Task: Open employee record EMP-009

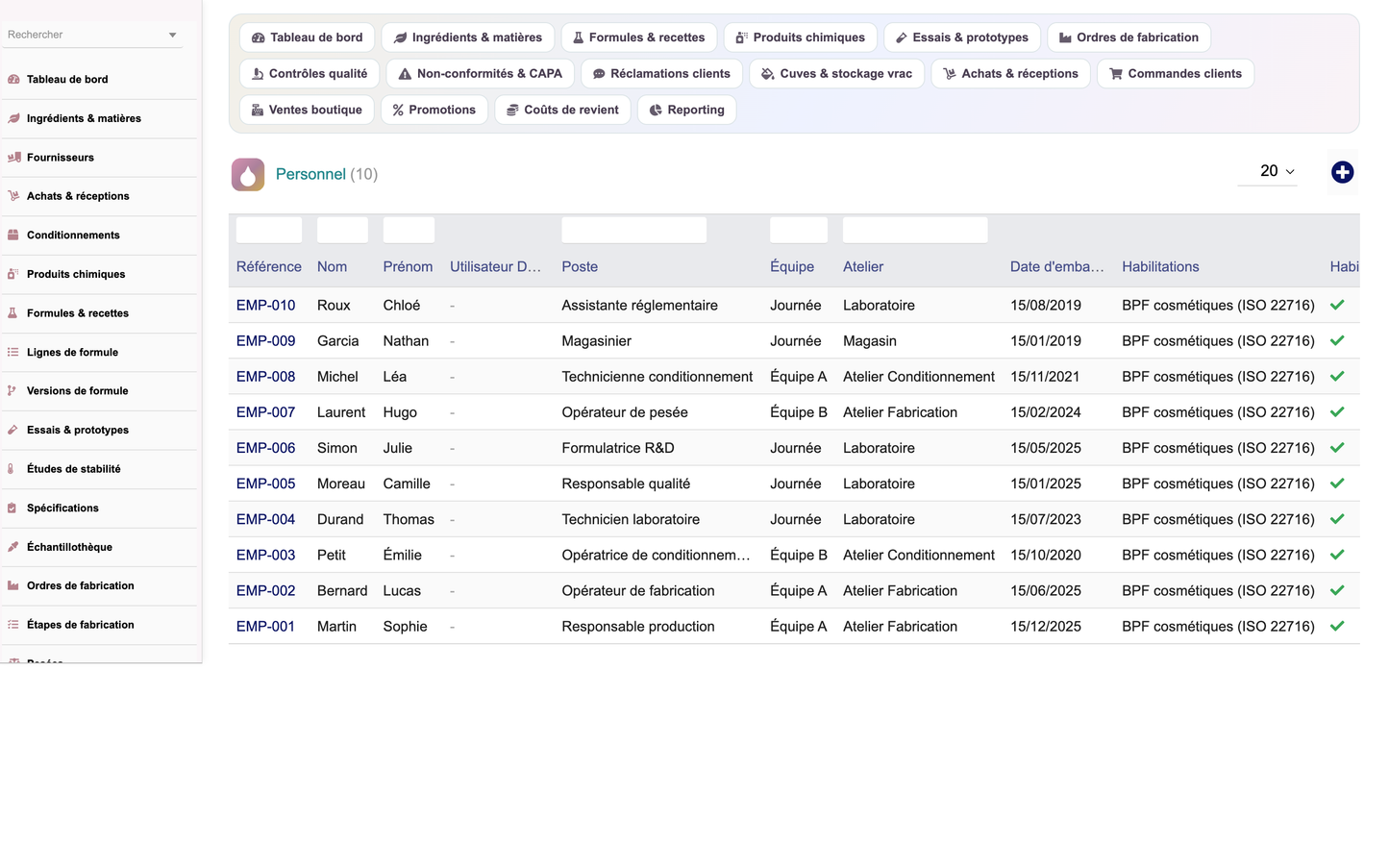Action: 266,340
